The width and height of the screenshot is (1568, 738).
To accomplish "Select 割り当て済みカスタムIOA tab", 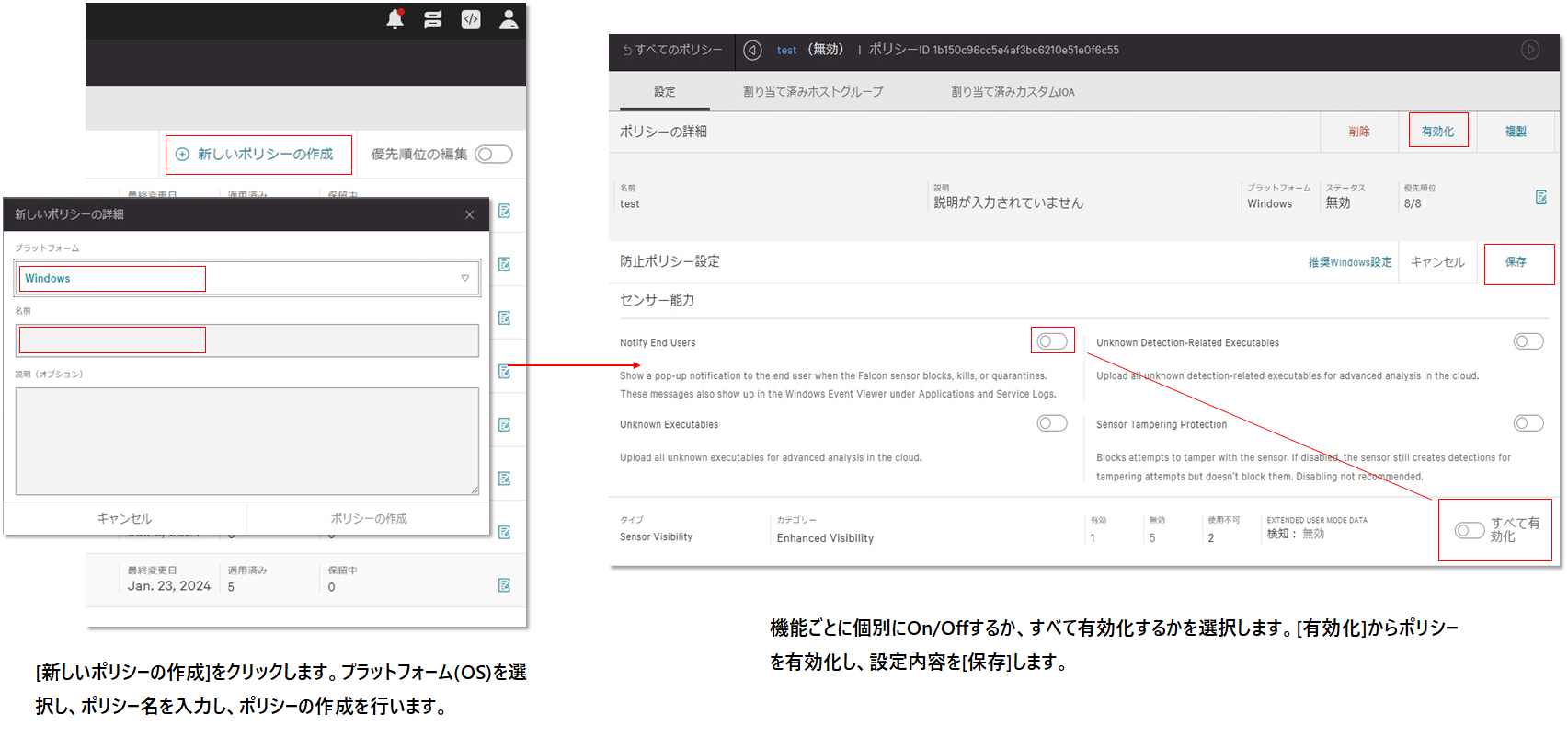I will point(1013,92).
